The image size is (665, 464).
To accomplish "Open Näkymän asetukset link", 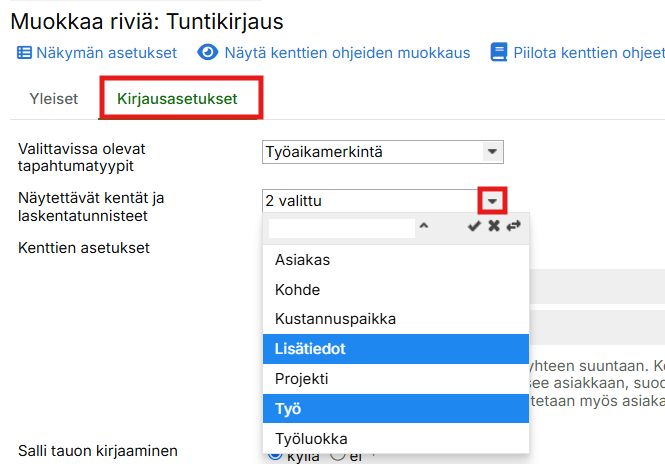I will click(x=106, y=53).
